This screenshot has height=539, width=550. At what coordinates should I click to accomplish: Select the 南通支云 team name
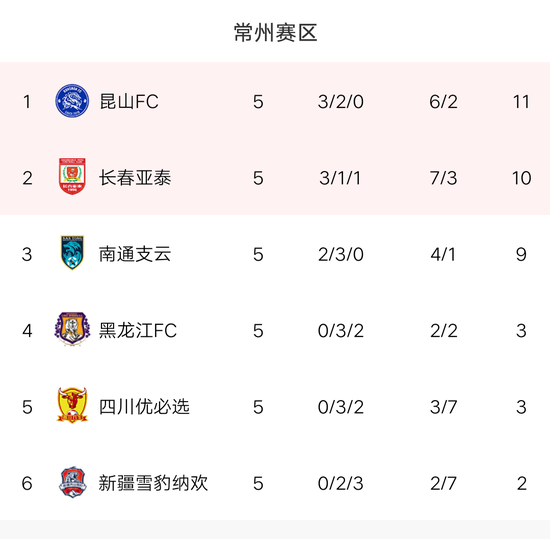click(135, 254)
